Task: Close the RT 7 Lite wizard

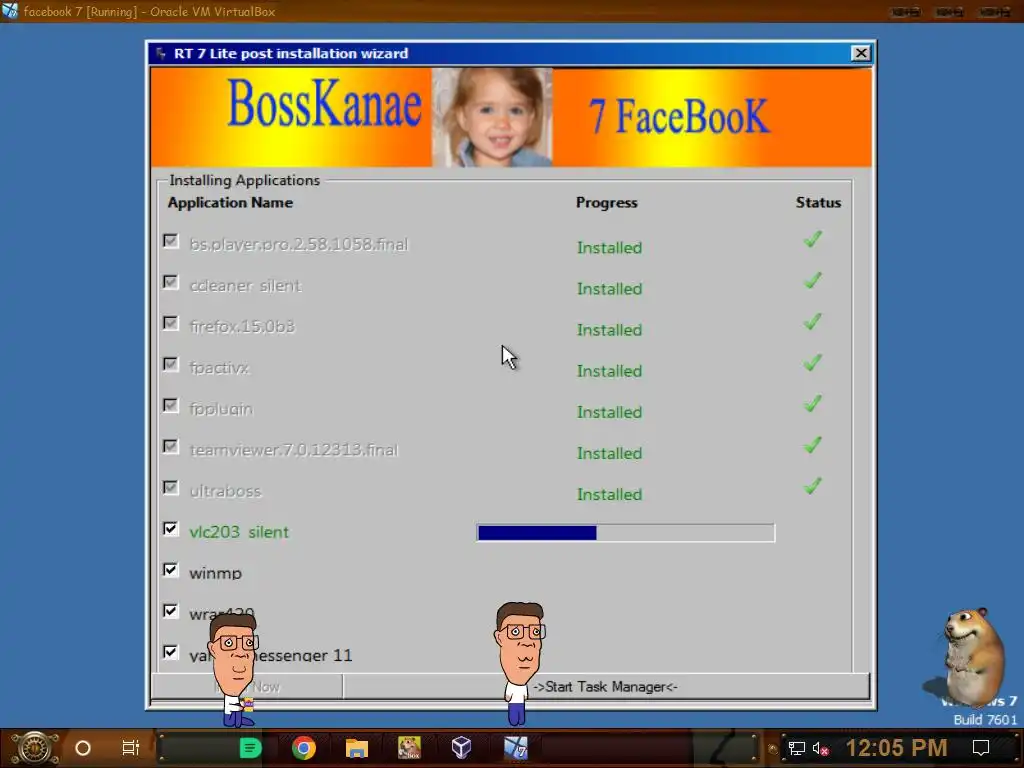Action: 861,54
